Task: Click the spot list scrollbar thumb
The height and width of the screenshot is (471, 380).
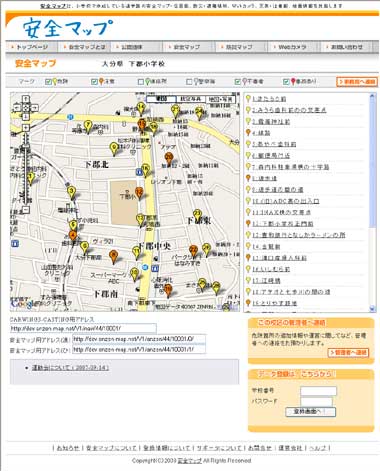Action: (x=372, y=163)
